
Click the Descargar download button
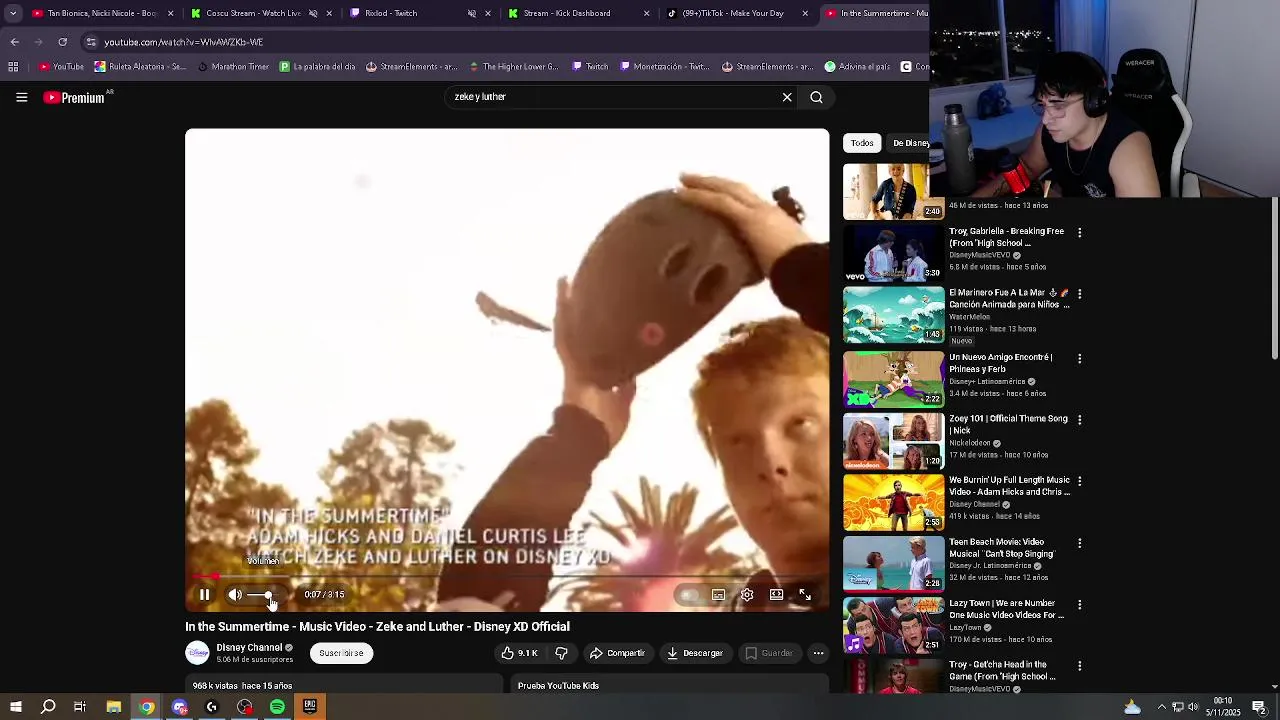[x=695, y=653]
